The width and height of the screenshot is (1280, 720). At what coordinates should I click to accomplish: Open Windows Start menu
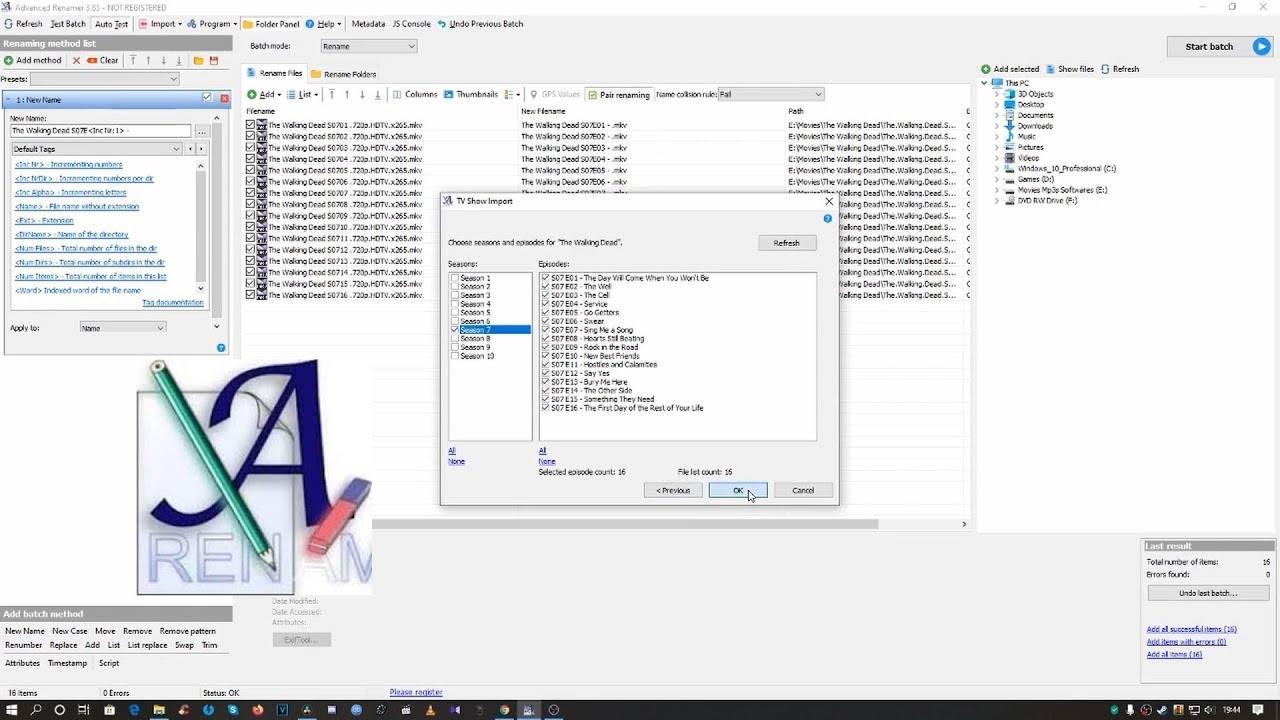pyautogui.click(x=12, y=710)
